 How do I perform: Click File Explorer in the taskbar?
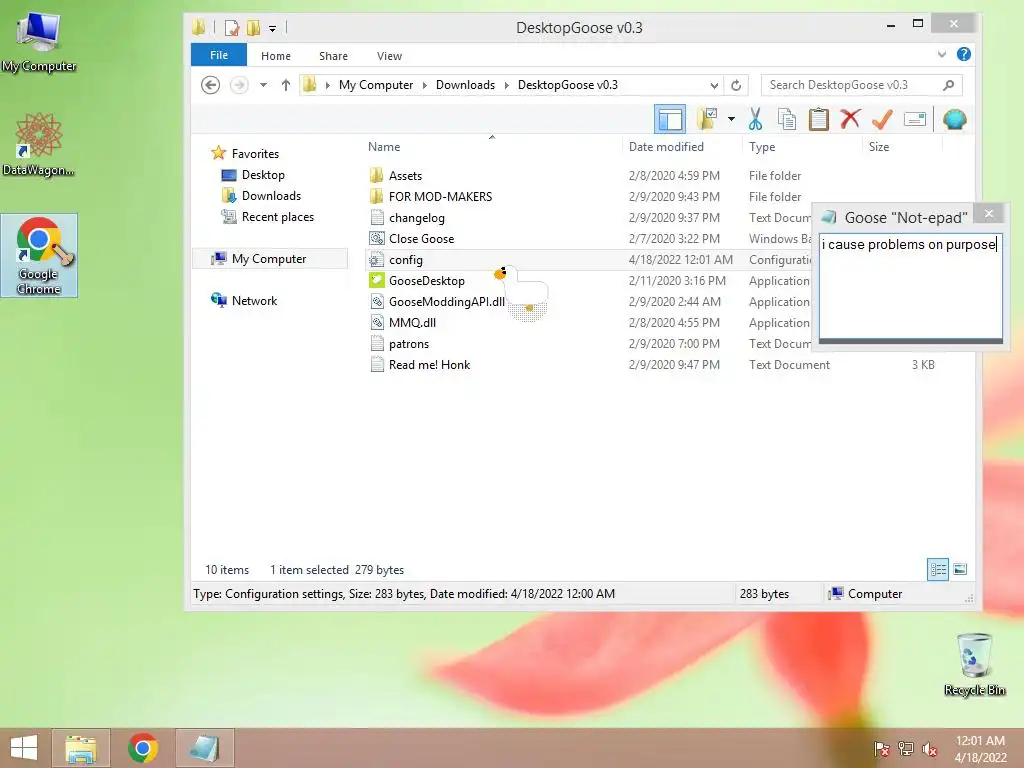click(81, 748)
